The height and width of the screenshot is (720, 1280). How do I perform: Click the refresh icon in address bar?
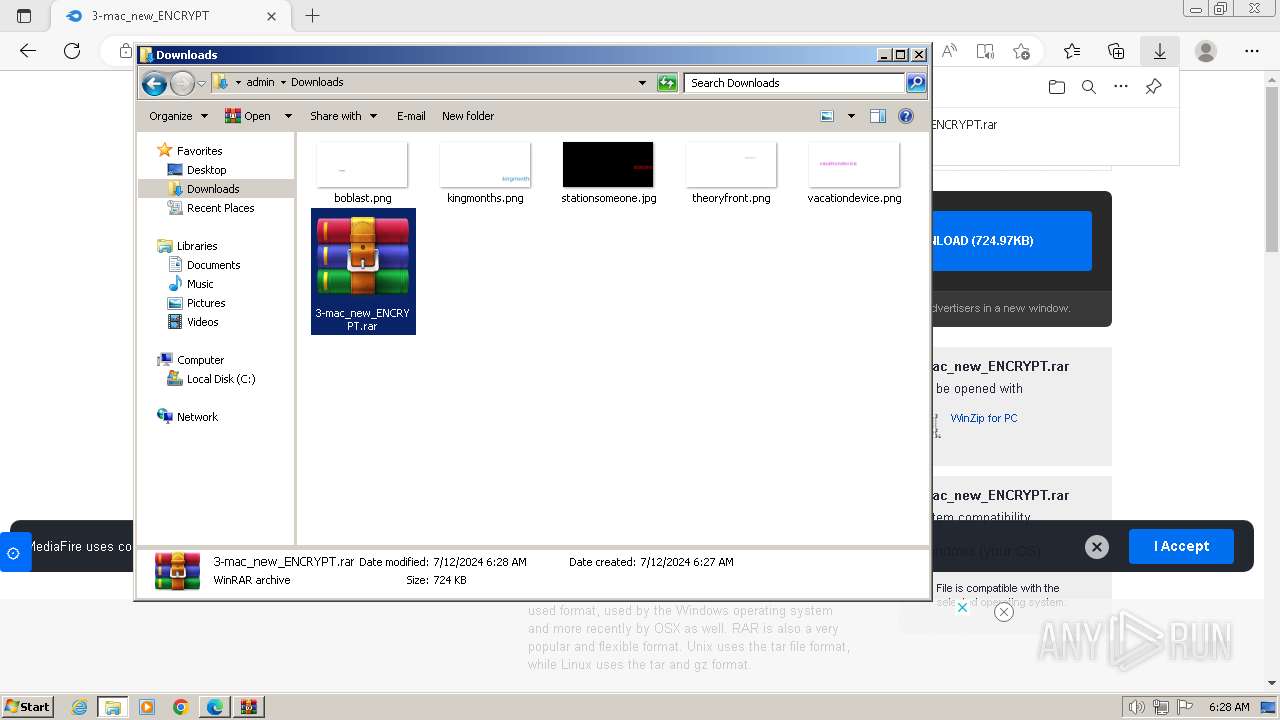coord(667,83)
